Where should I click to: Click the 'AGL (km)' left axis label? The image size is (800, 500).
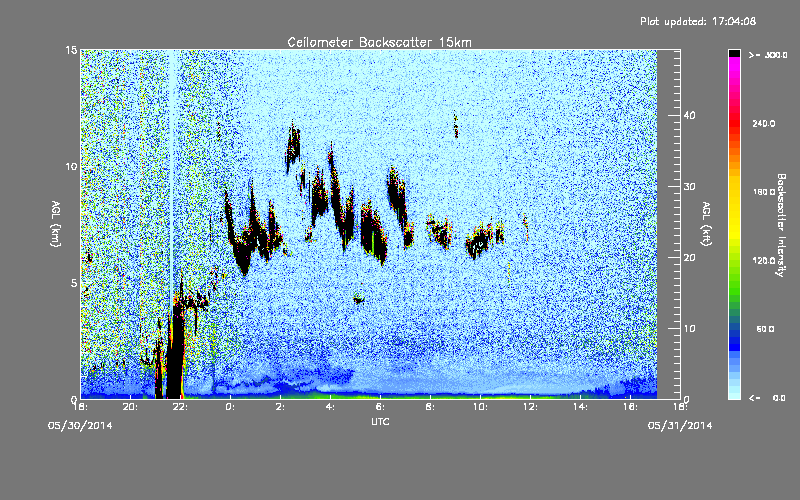56,223
